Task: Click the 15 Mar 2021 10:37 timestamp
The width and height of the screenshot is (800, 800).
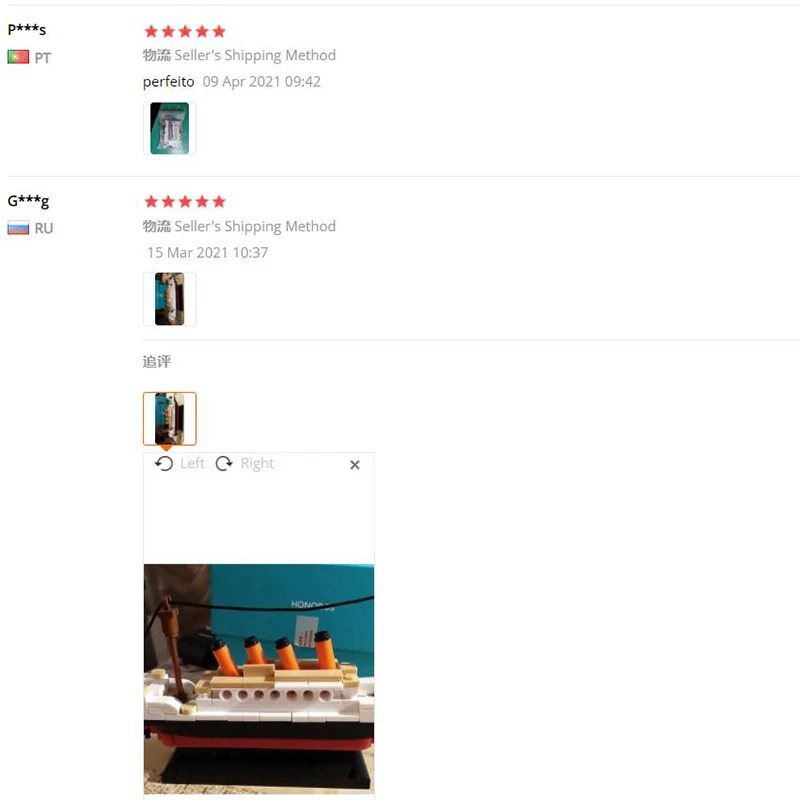Action: (x=207, y=253)
